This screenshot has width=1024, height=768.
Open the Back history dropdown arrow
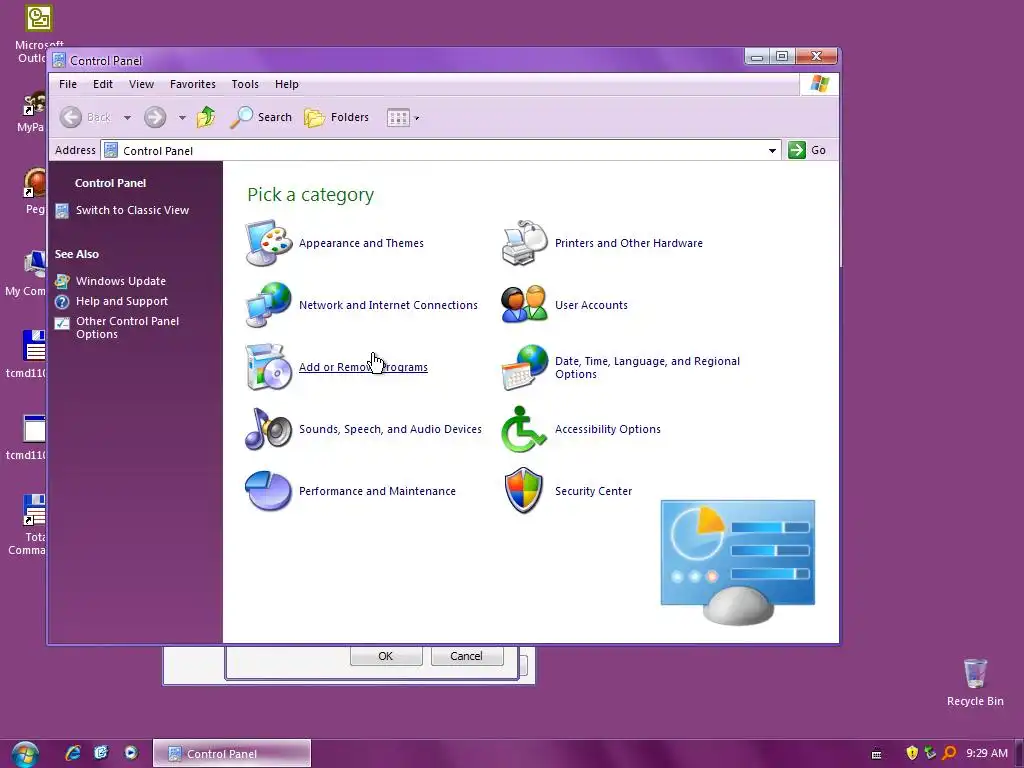pyautogui.click(x=127, y=118)
